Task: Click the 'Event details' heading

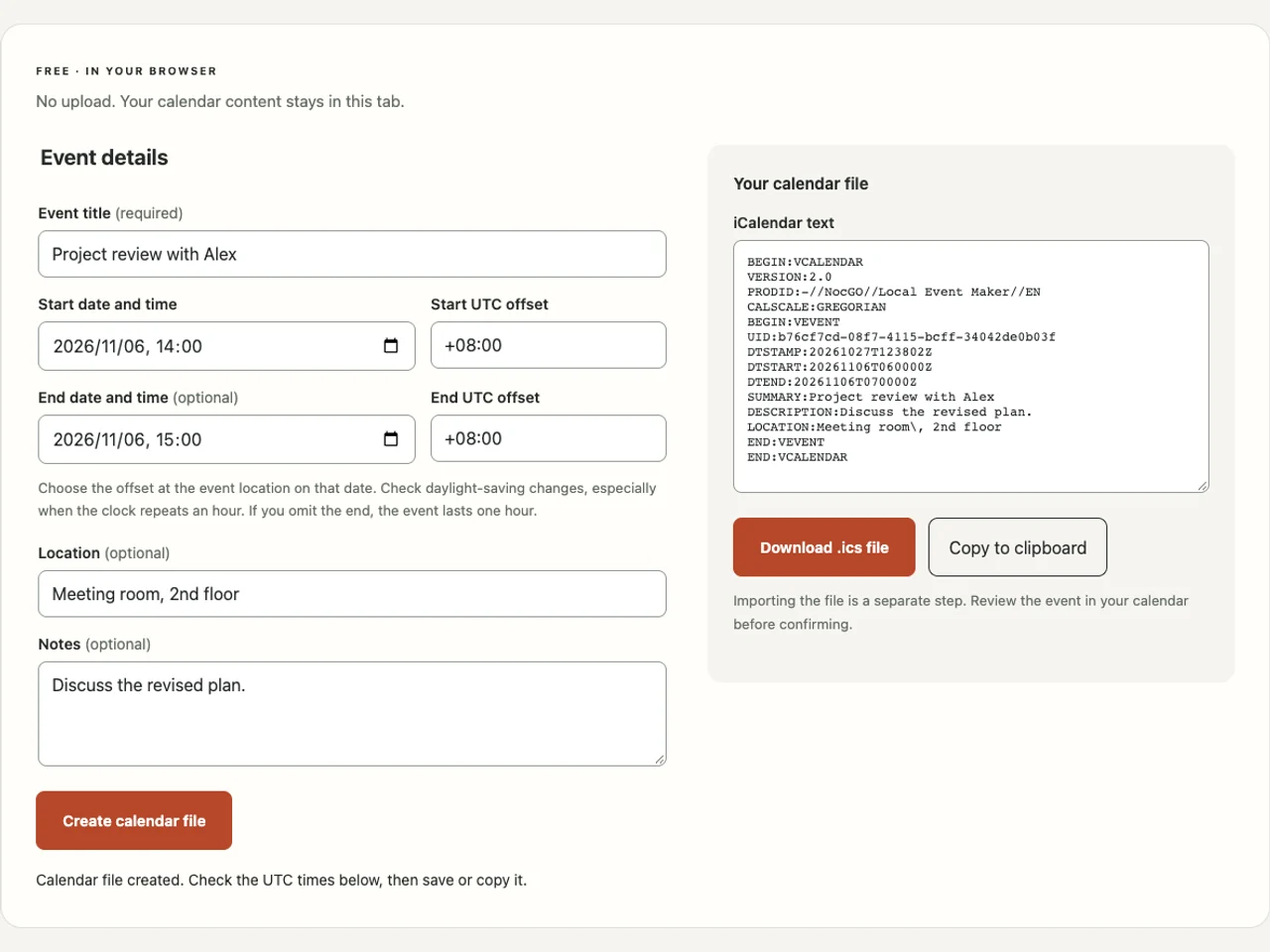Action: (x=104, y=158)
